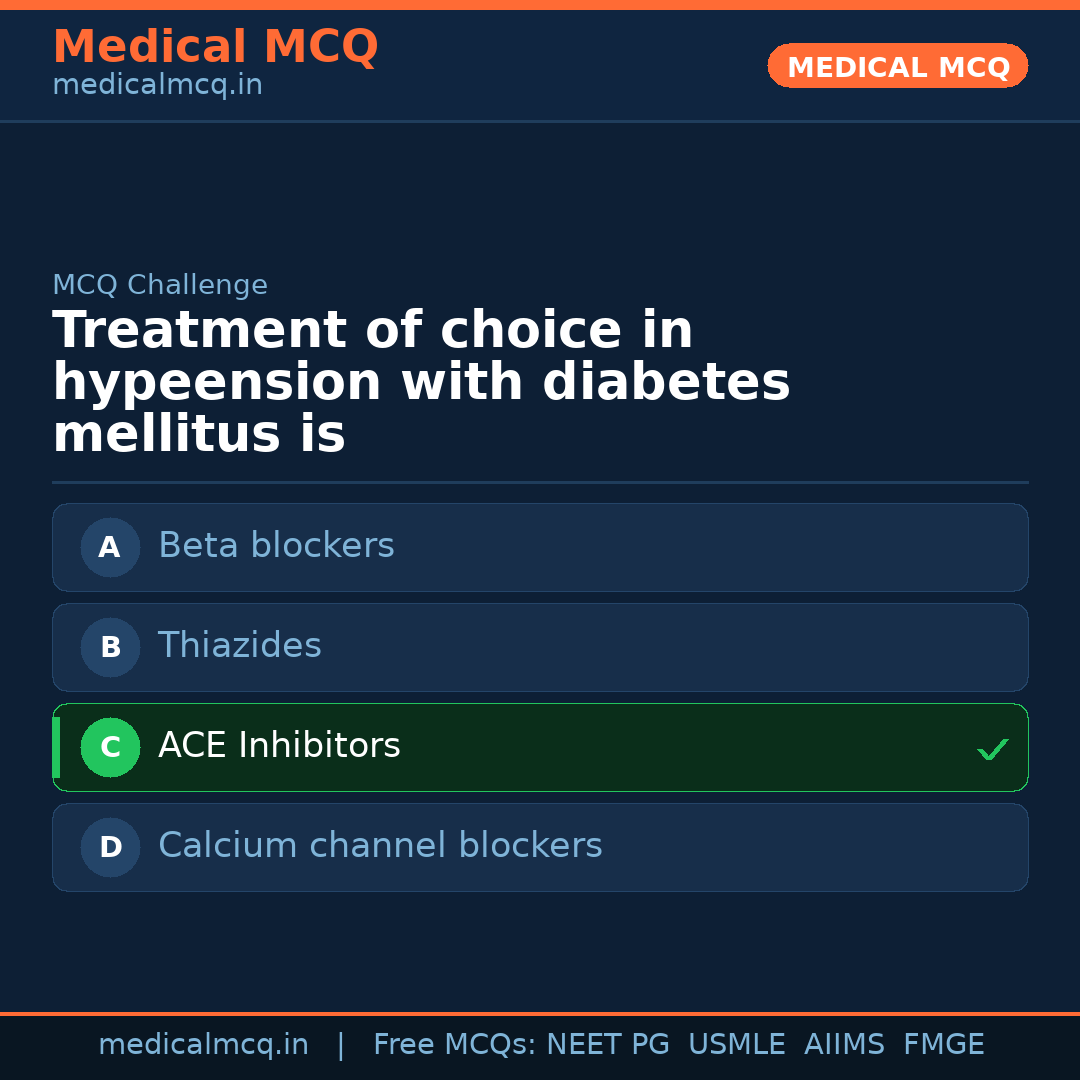Click the letter A option circle

(110, 547)
